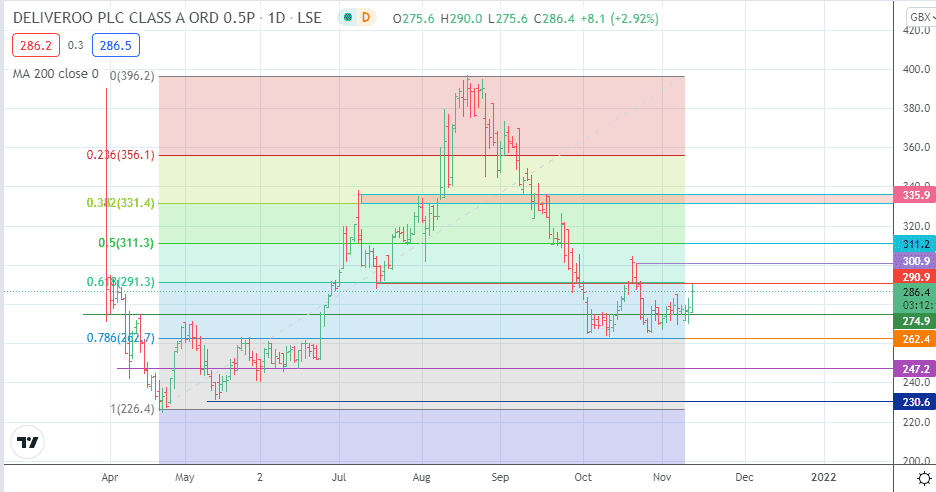The width and height of the screenshot is (936, 492).
Task: Click the 380.0 value on the price scale
Action: click(916, 108)
